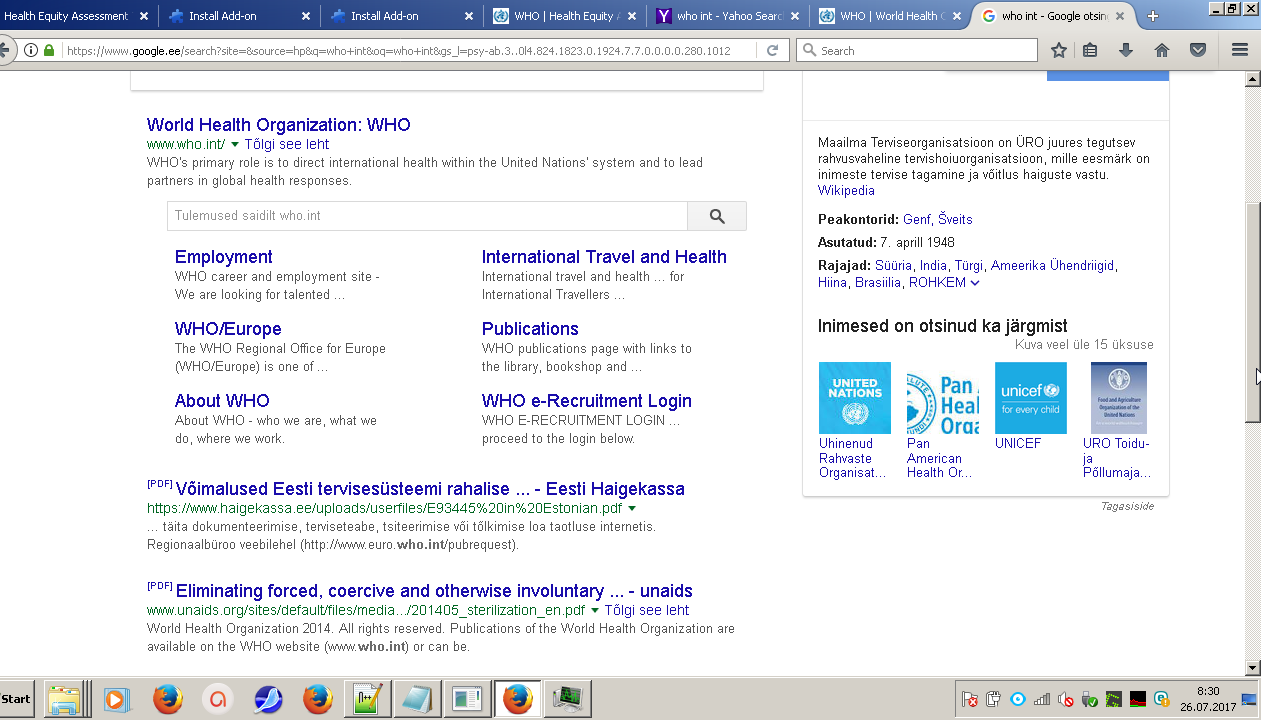The width and height of the screenshot is (1261, 720).
Task: Launch first Firefox icon in taskbar
Action: (168, 699)
